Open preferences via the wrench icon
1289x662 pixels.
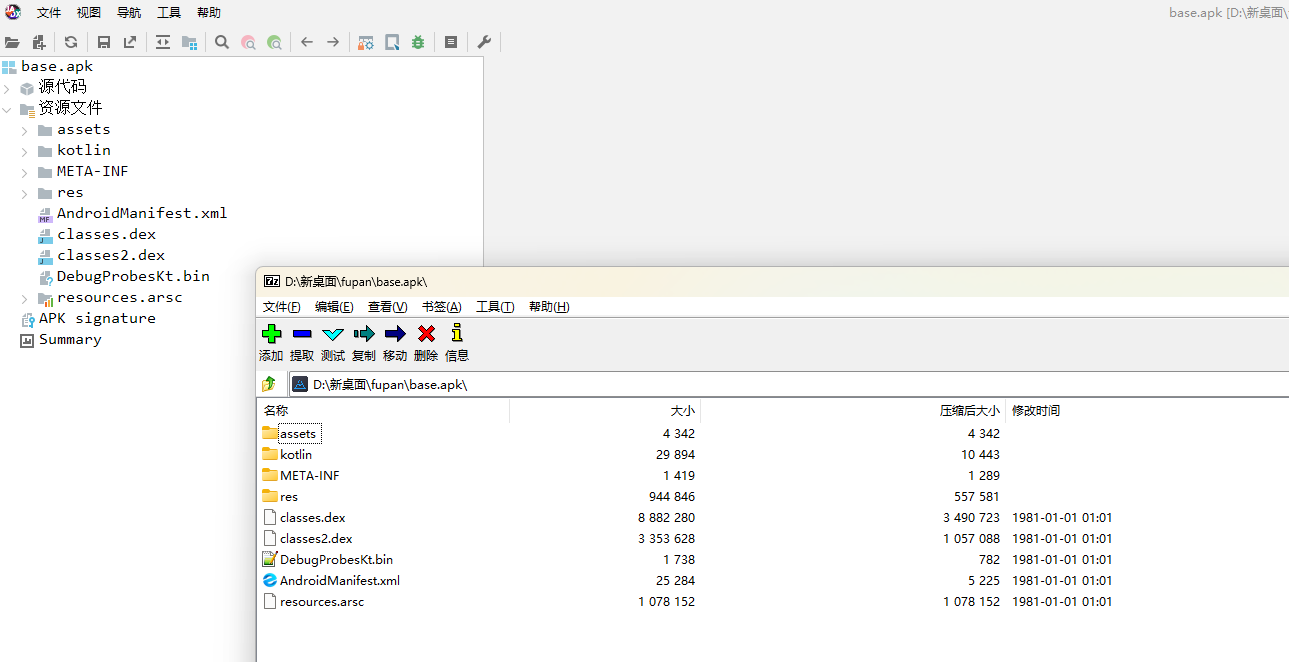484,42
